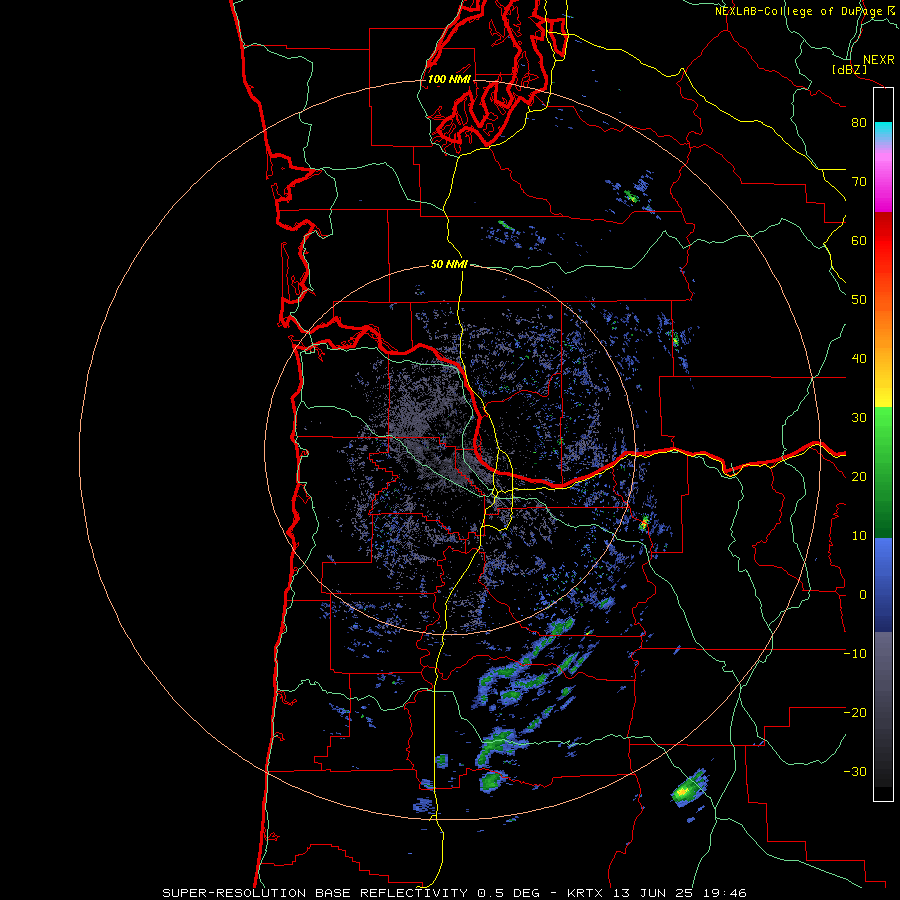900x900 pixels.
Task: Click the 60 value on dBZ scale
Action: (859, 241)
